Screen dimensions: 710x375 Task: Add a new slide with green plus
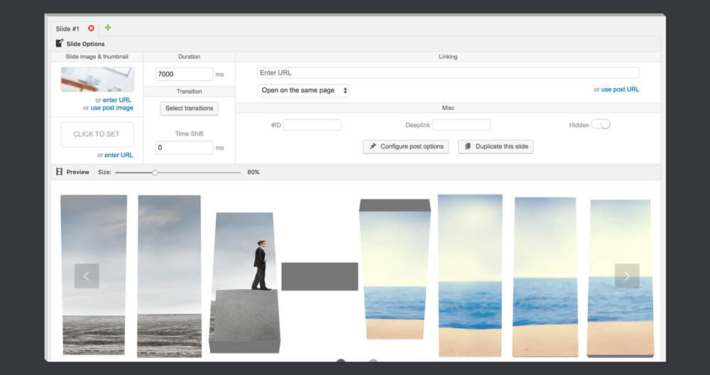[x=108, y=28]
